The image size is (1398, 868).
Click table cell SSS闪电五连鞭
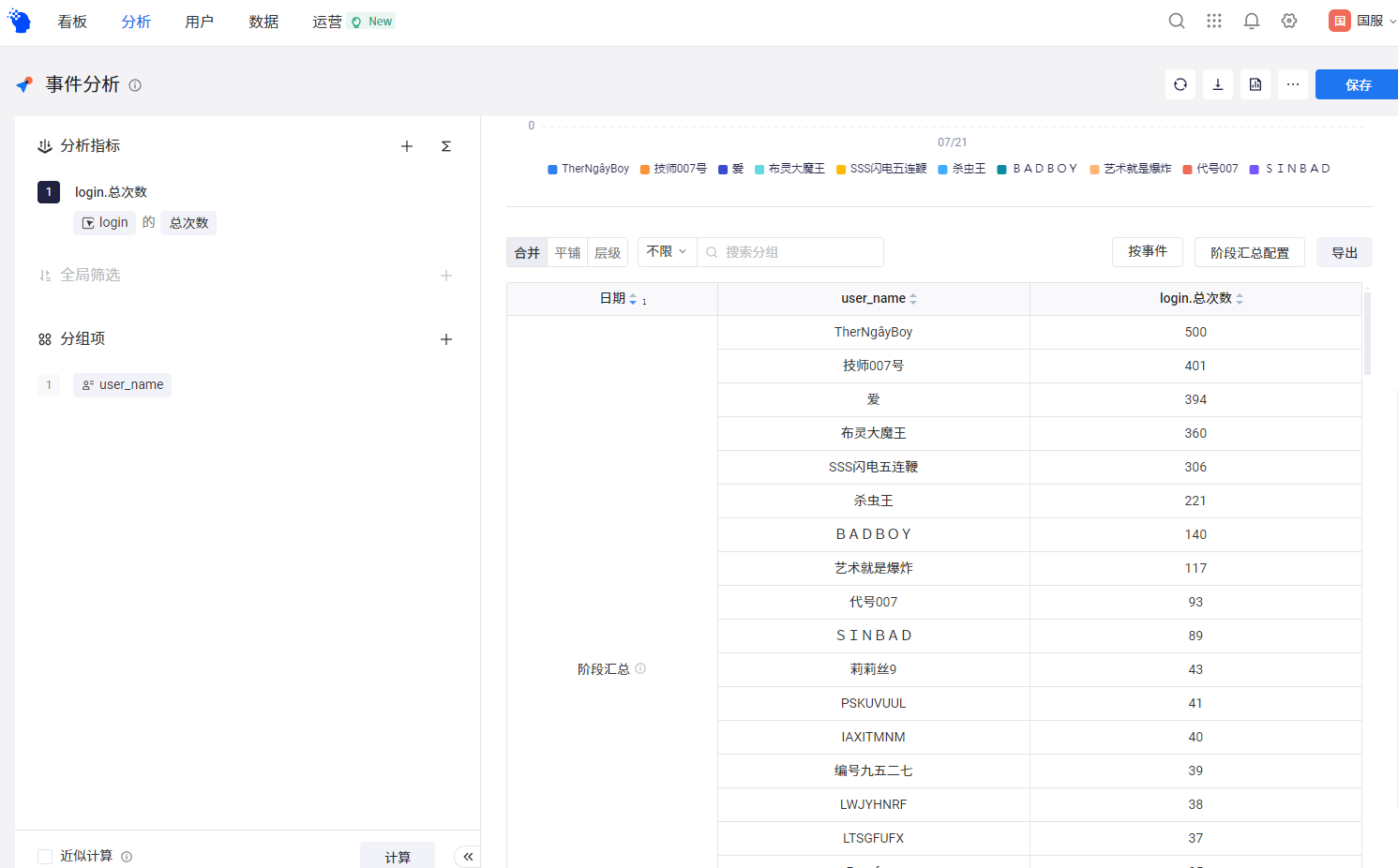[874, 467]
